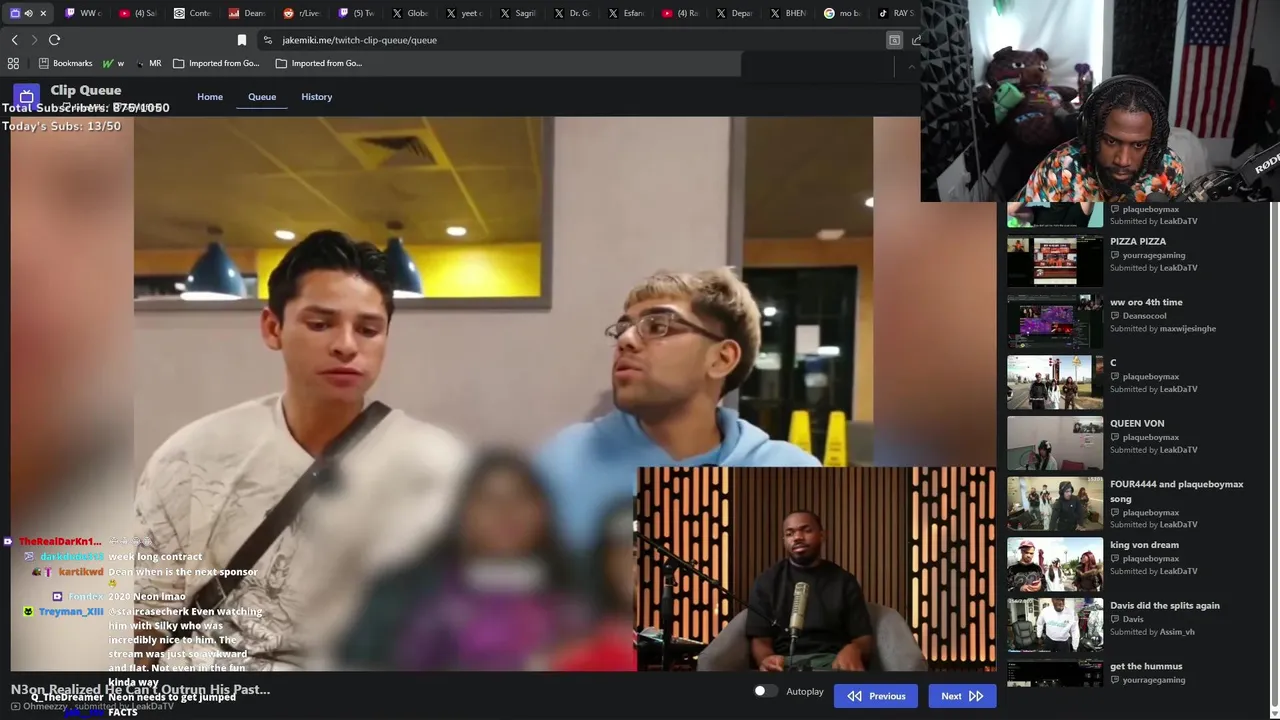This screenshot has height=720, width=1280.
Task: Open 'Davis did the splits again' thumbnail
Action: [x=1055, y=625]
